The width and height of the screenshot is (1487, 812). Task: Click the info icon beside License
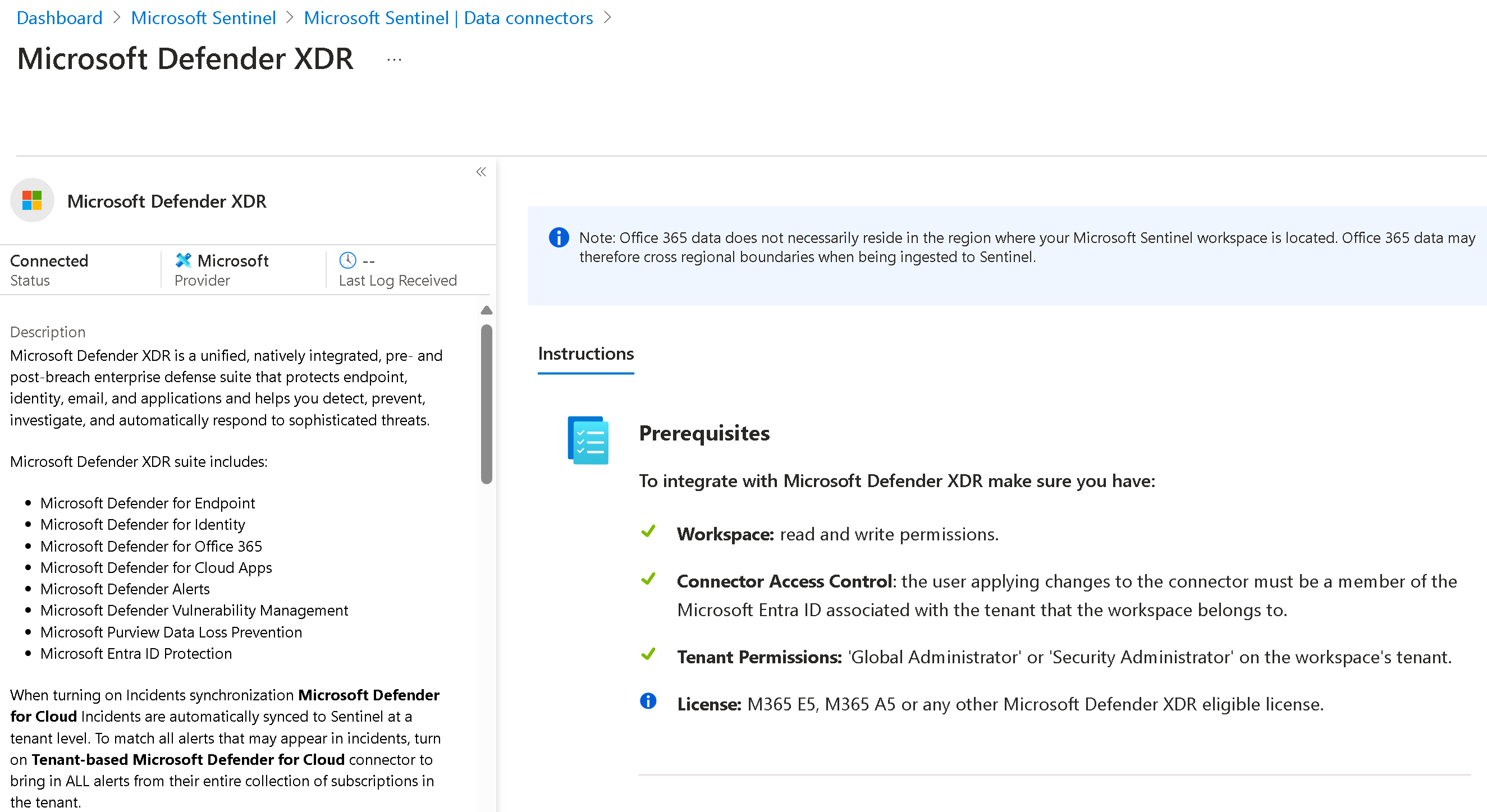(x=648, y=701)
